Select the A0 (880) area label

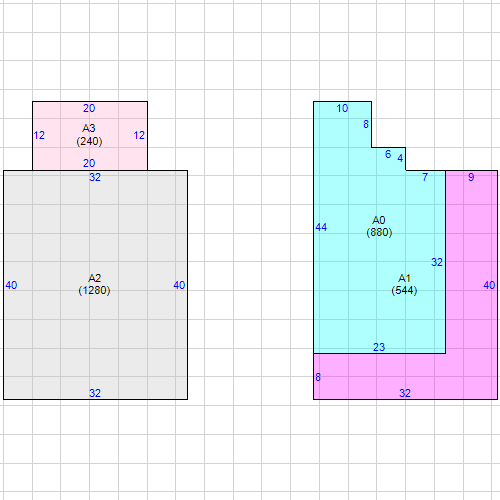tap(379, 226)
